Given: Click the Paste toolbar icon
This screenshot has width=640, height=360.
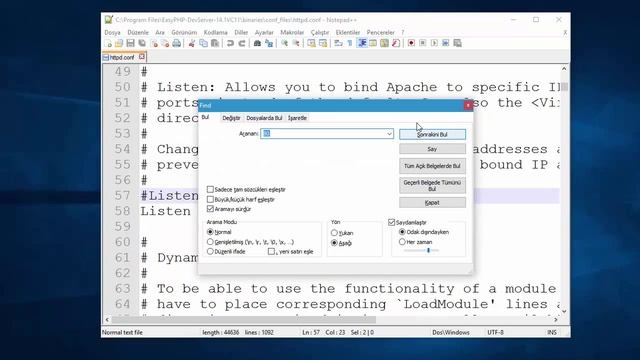Looking at the screenshot, I should [x=215, y=43].
